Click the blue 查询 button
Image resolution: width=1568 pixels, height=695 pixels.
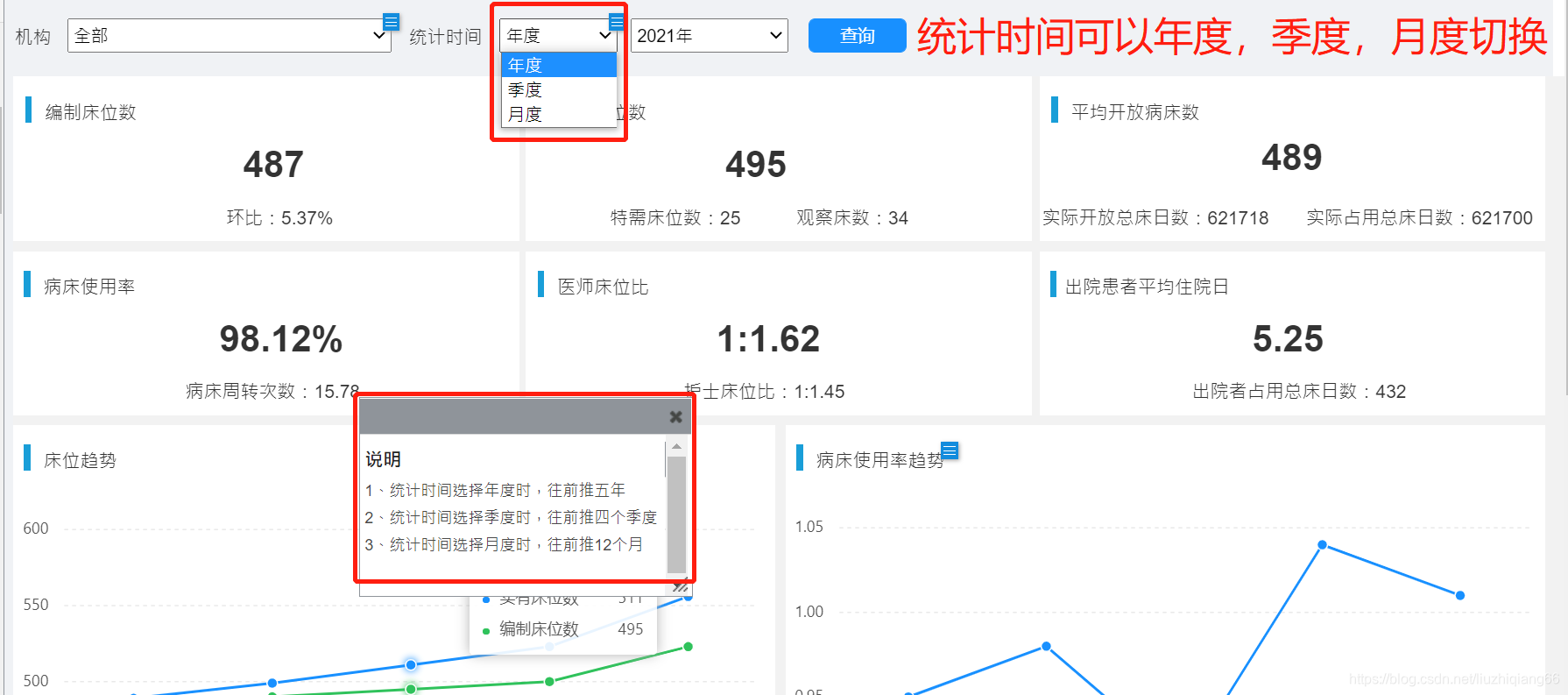pyautogui.click(x=857, y=36)
